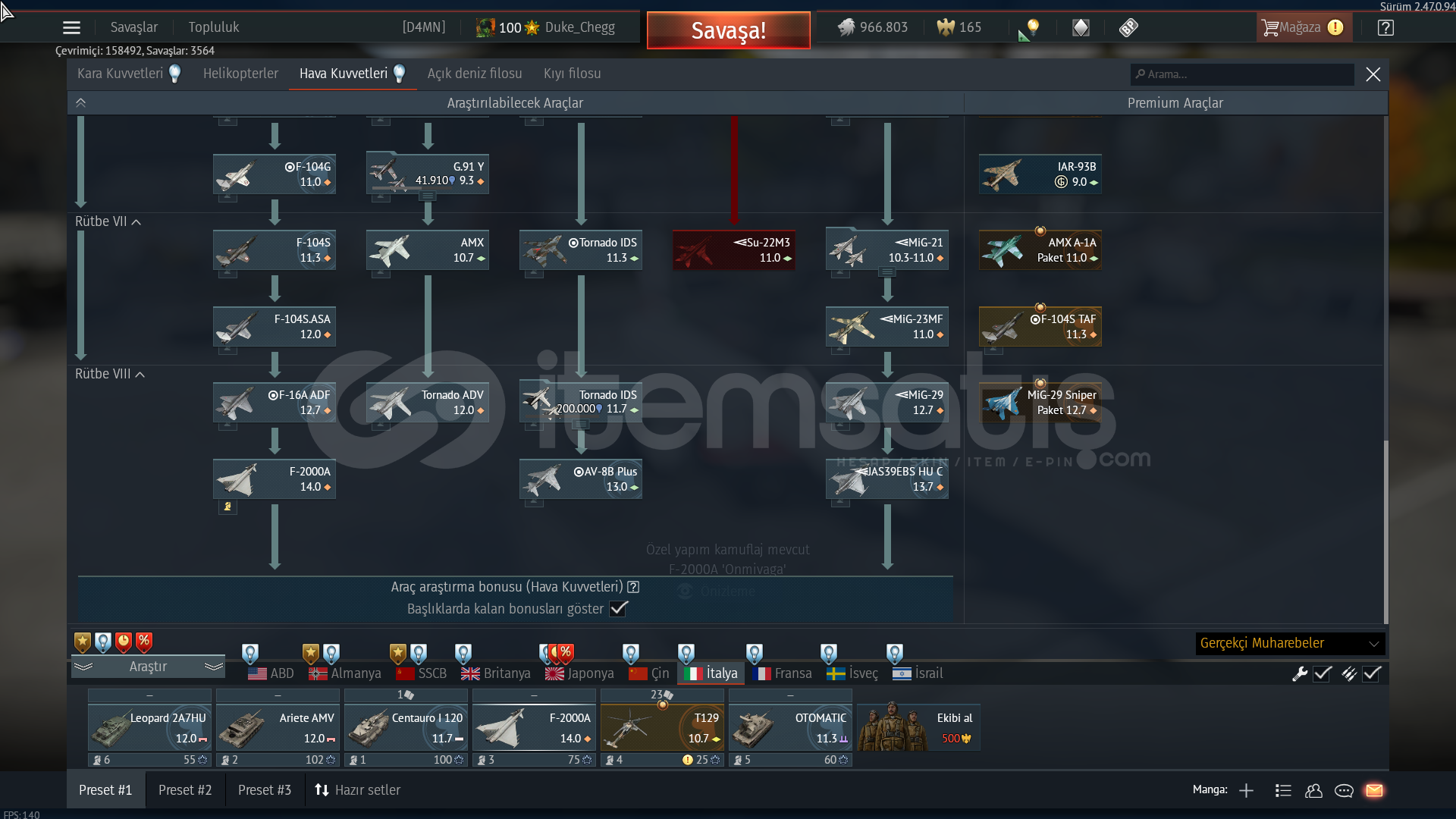Screen dimensions: 1456x819
Task: Open the help question mark icon
Action: [x=1385, y=28]
